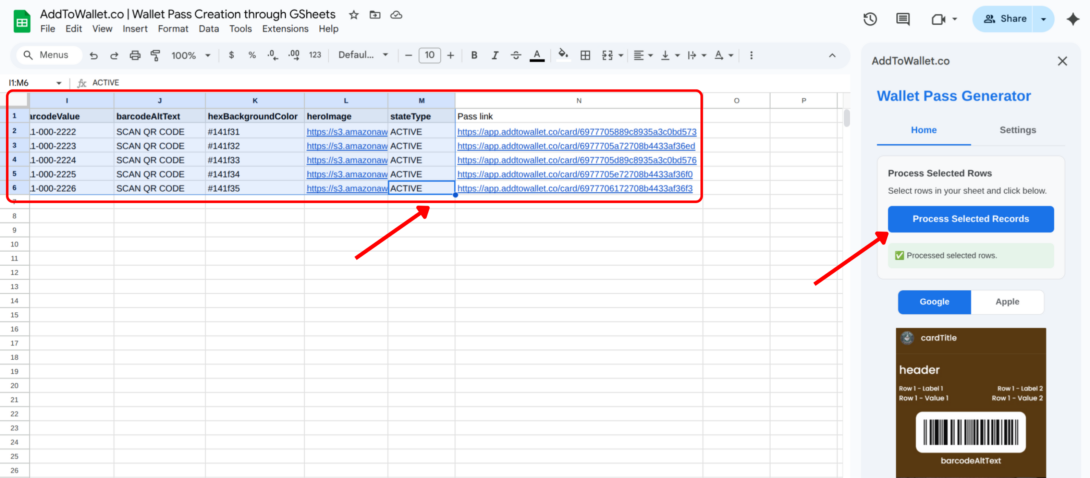Decrease decimal places
The image size is (1090, 478).
click(272, 56)
